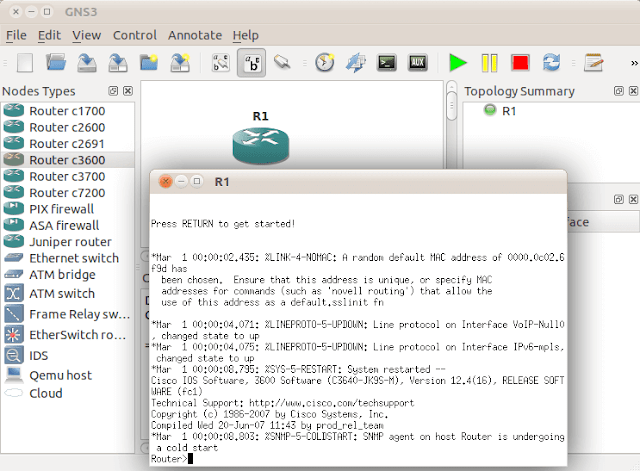Open the Annotate menu

[195, 36]
